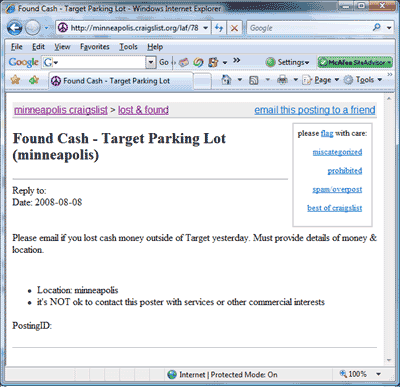
Task: Follow the minneapolis craigslist link
Action: click(61, 110)
